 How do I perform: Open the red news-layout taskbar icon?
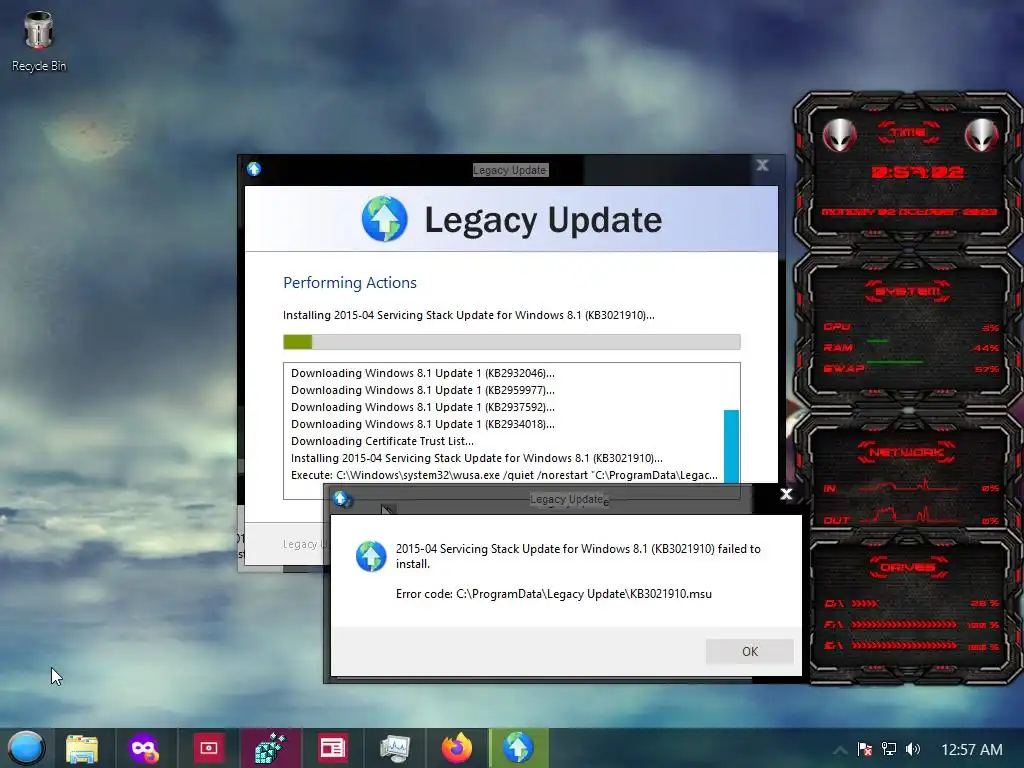(332, 748)
